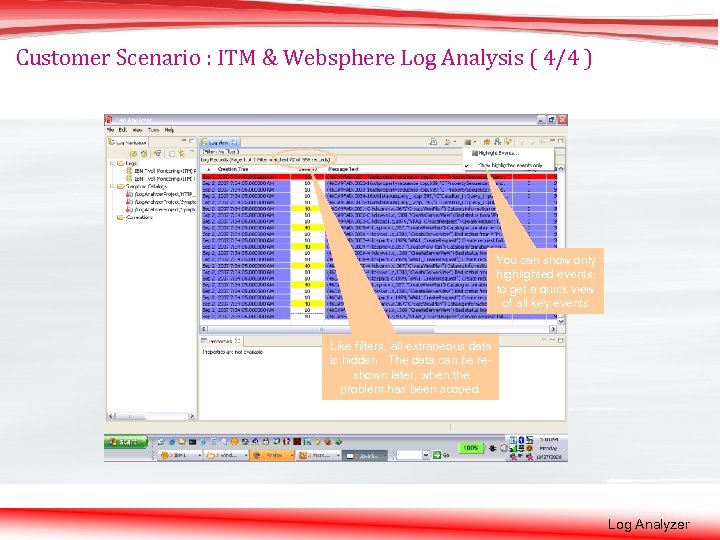Open the Micro... taskbar group
The image size is (720, 540).
tap(318, 456)
